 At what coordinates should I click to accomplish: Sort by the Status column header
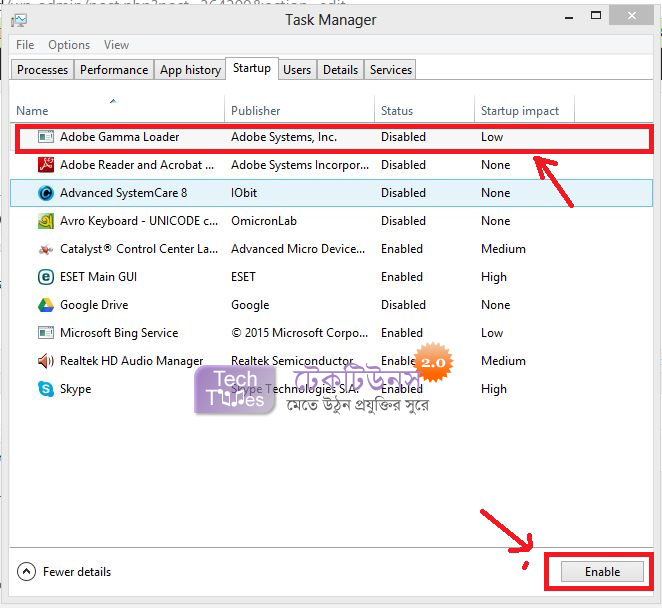point(424,111)
